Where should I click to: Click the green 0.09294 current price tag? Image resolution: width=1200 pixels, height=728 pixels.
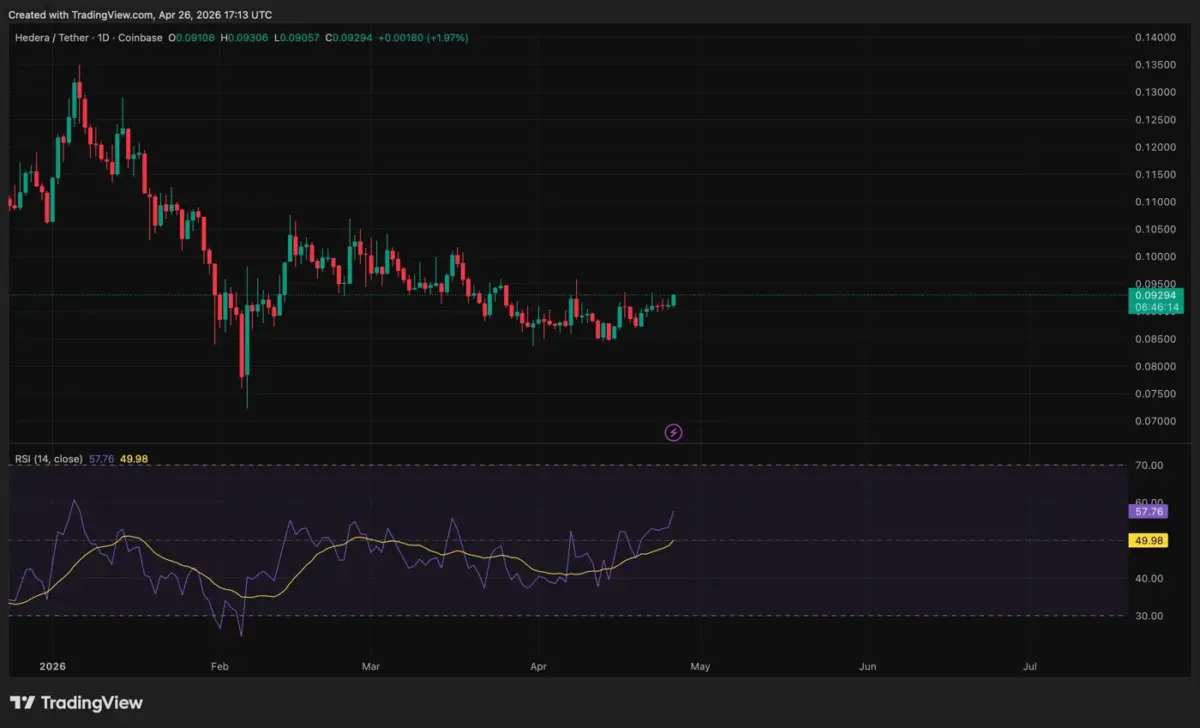tap(1156, 295)
